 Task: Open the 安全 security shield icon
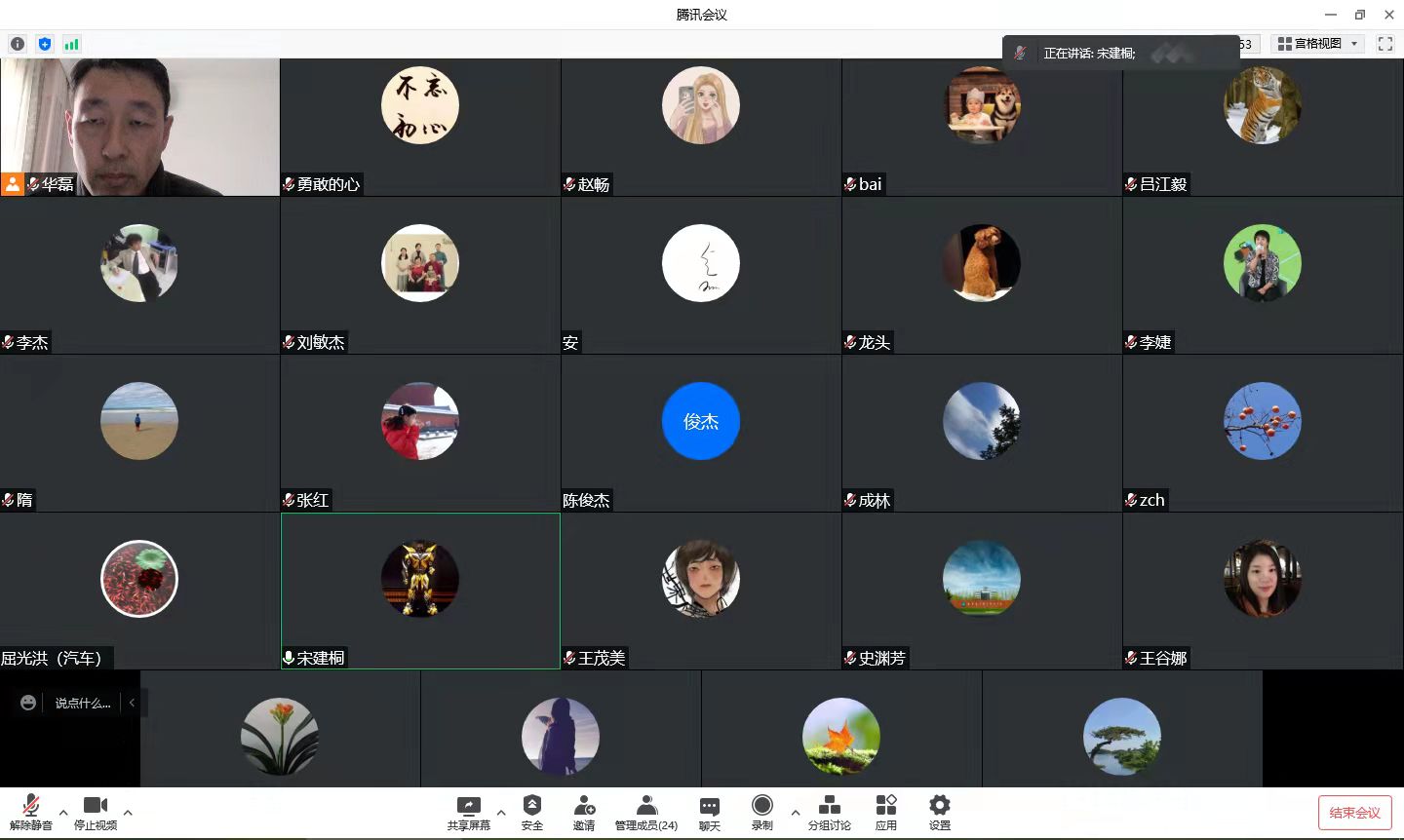point(532,811)
